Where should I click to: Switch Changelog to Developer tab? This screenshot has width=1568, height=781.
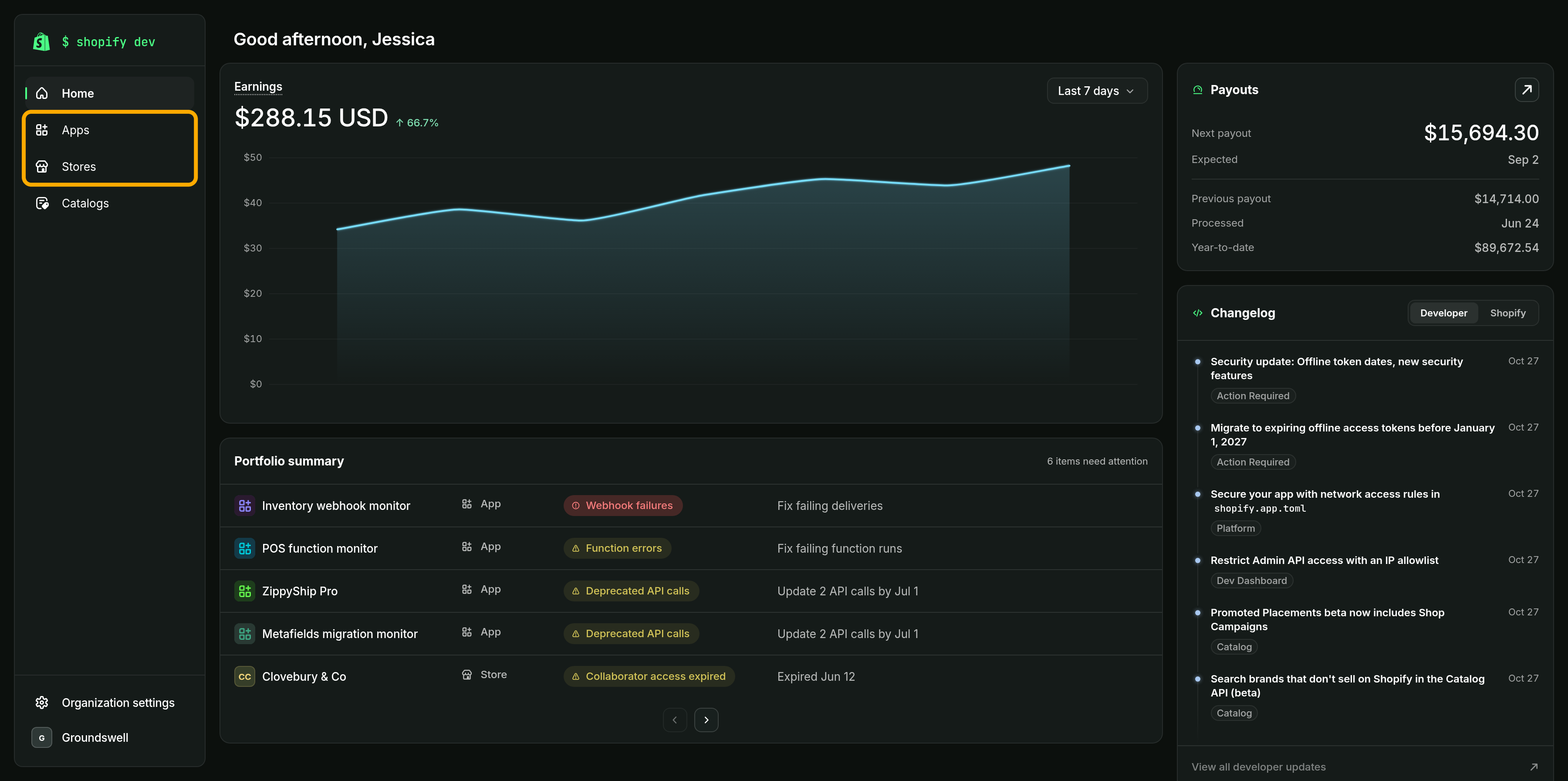pos(1443,313)
